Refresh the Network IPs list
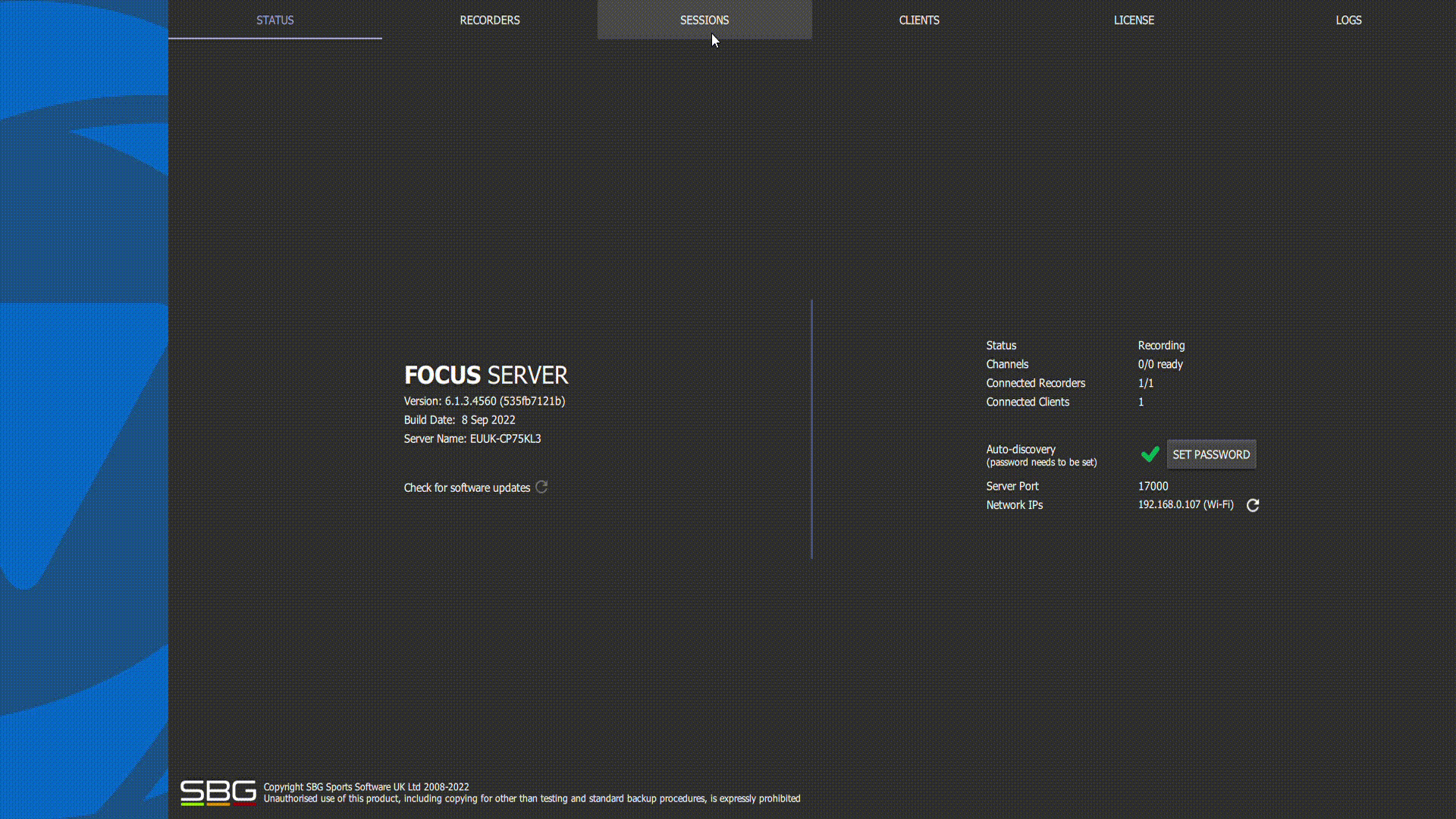This screenshot has height=819, width=1456. [1253, 505]
